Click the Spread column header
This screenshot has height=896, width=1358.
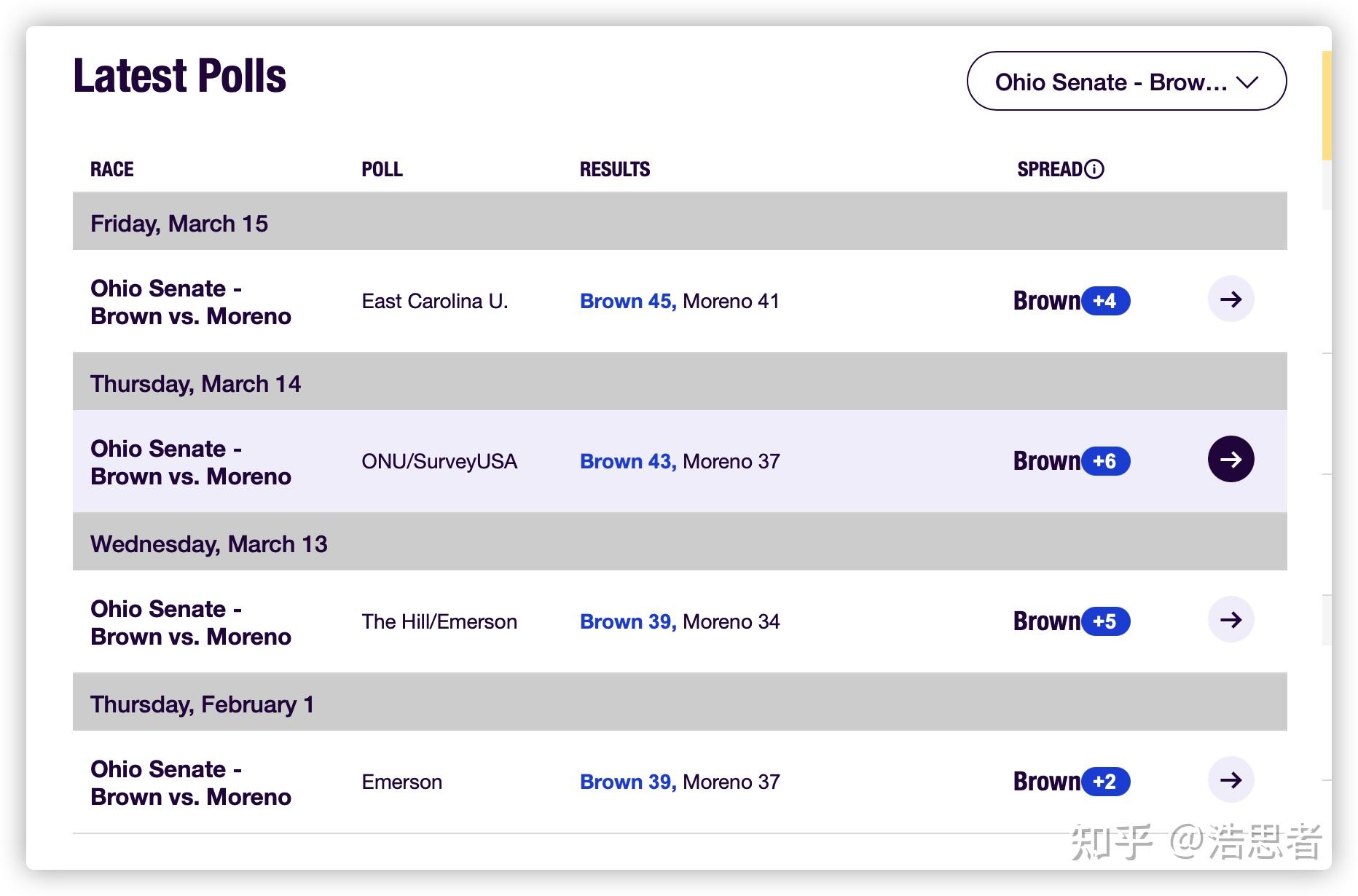[x=1049, y=169]
